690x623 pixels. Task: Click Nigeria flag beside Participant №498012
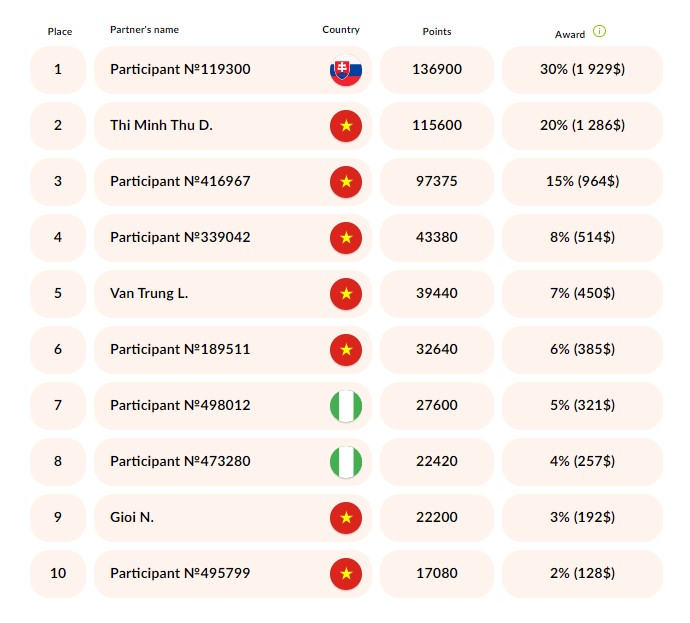click(346, 406)
